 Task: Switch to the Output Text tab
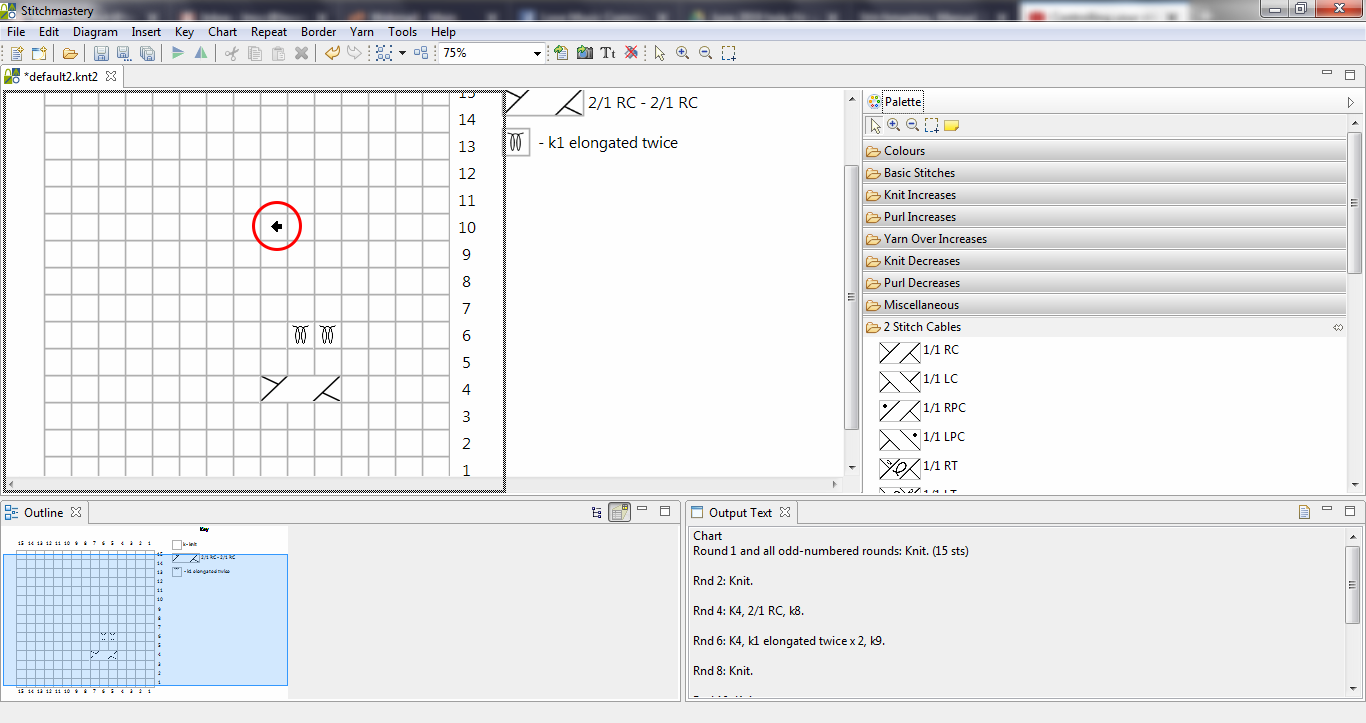click(740, 512)
